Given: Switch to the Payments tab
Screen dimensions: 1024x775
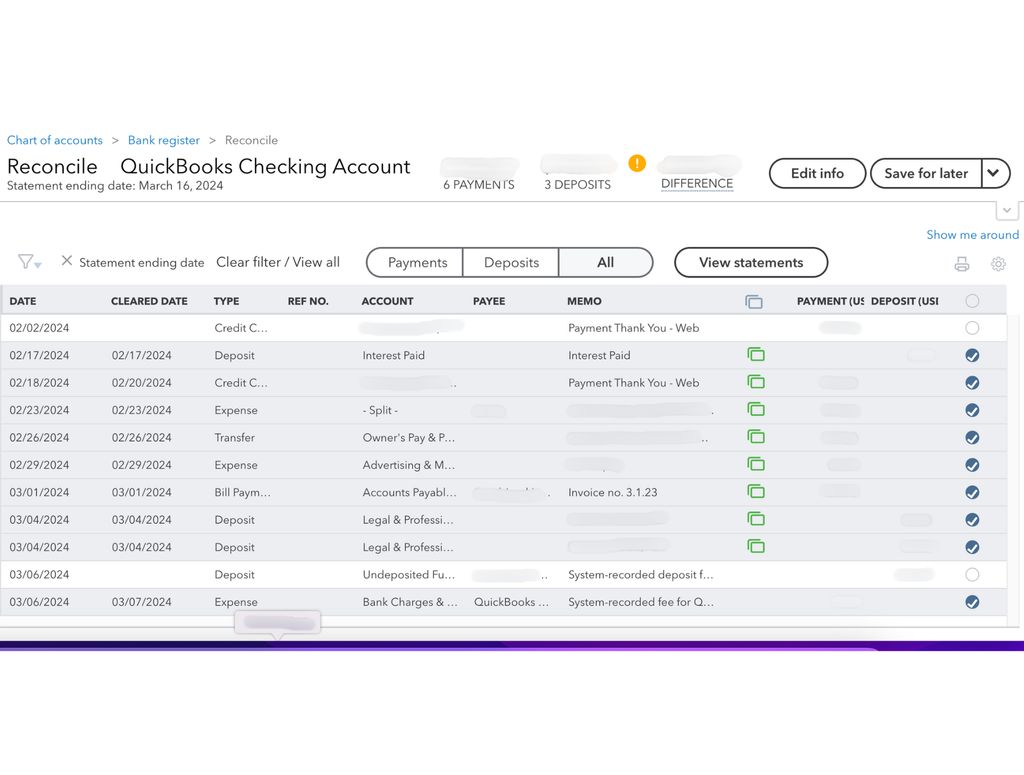Looking at the screenshot, I should [x=415, y=262].
